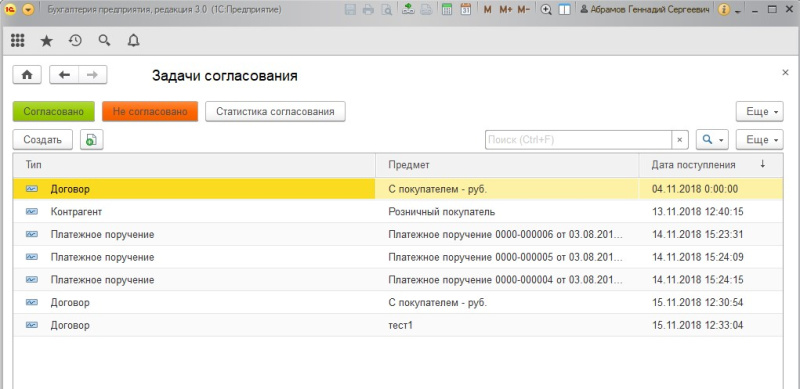Select the highlighted Договор row dated 04.11.2018
Image resolution: width=800 pixels, height=389 pixels.
(x=398, y=189)
